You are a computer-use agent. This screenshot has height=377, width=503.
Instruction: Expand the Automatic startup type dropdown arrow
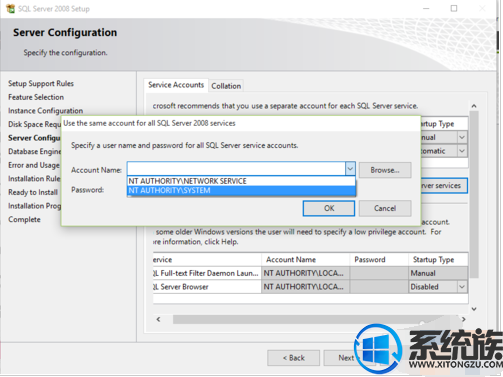(462, 151)
